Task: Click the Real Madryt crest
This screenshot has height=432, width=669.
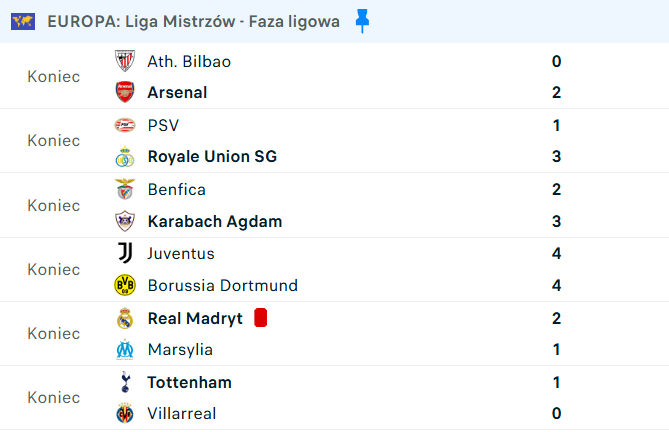Action: coord(125,318)
